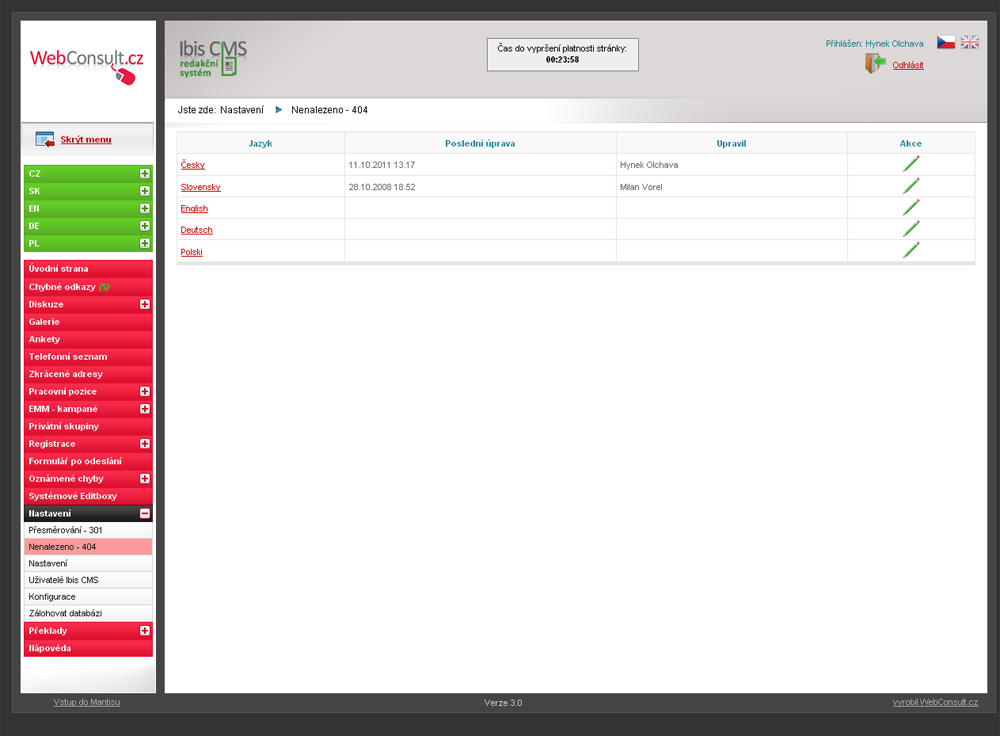The height and width of the screenshot is (736, 1000).
Task: Select Přesměrování - 301 submenu item
Action: tap(88, 530)
